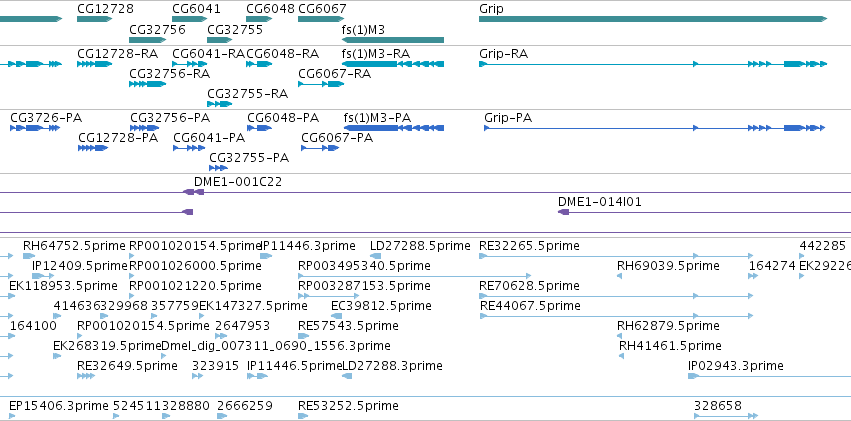Open the CG6067-RA transcript label
This screenshot has width=851, height=421.
click(x=334, y=74)
